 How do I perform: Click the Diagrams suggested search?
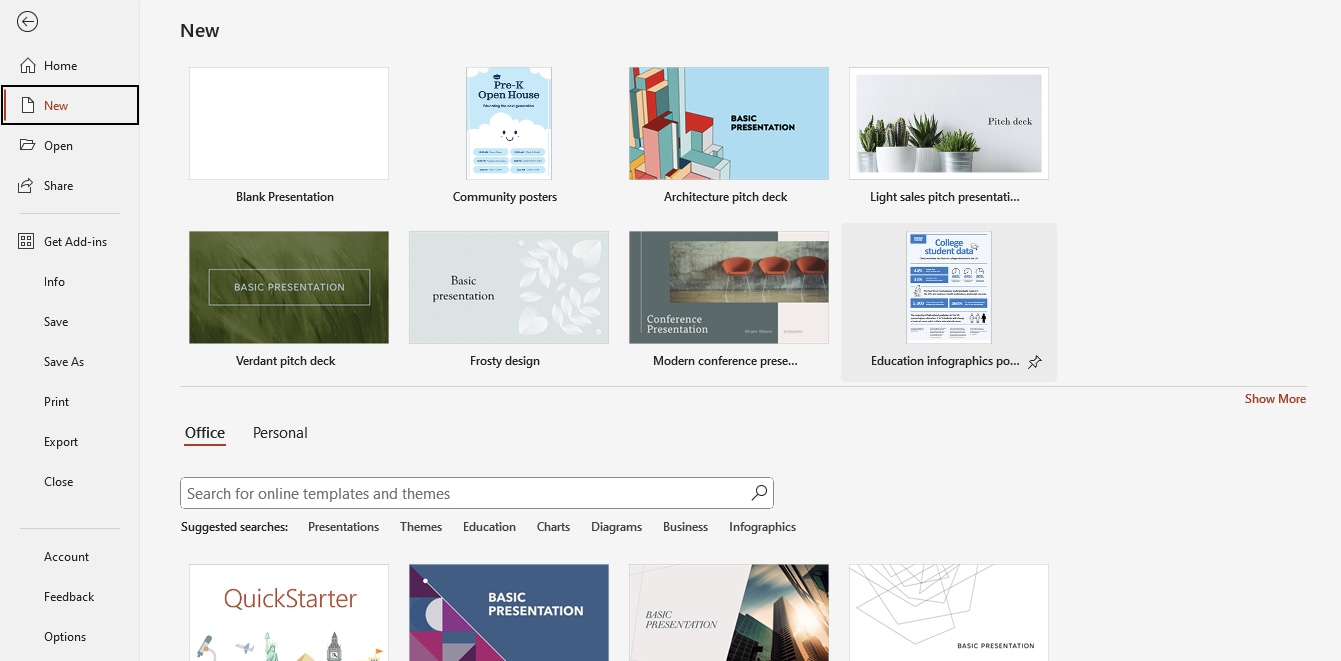tap(616, 527)
